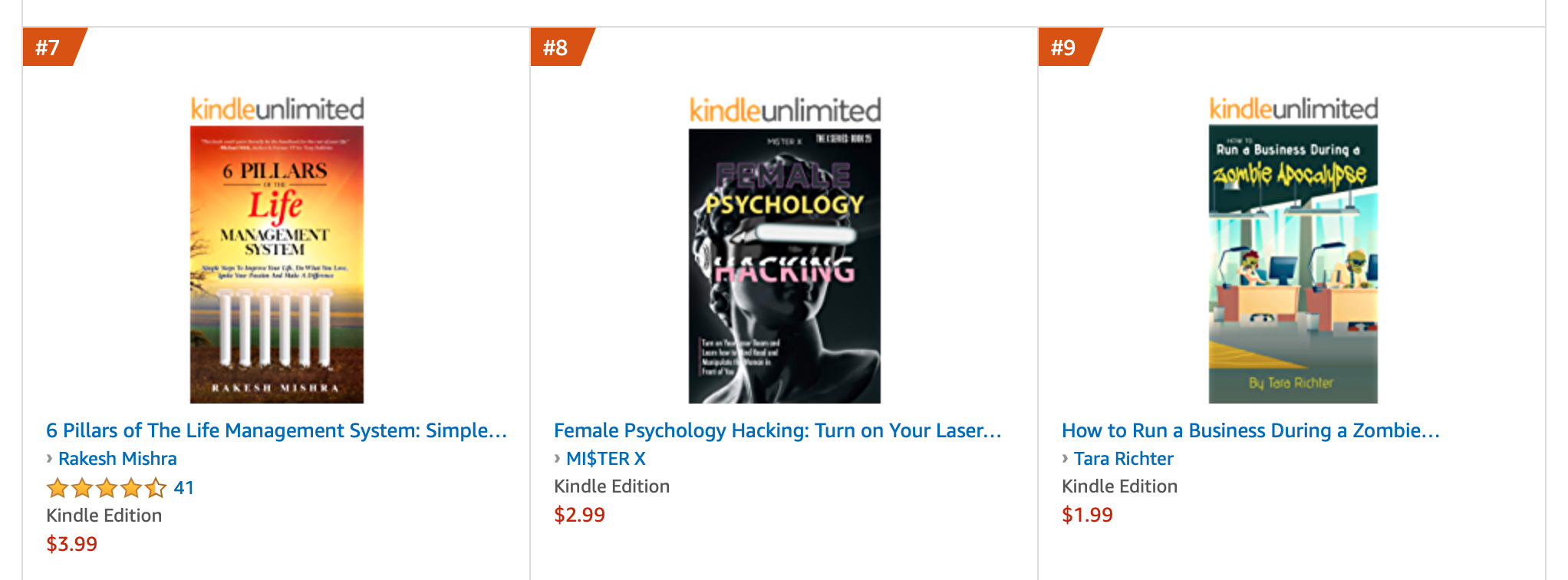
Task: View author MI$TER X's page
Action: pyautogui.click(x=605, y=459)
